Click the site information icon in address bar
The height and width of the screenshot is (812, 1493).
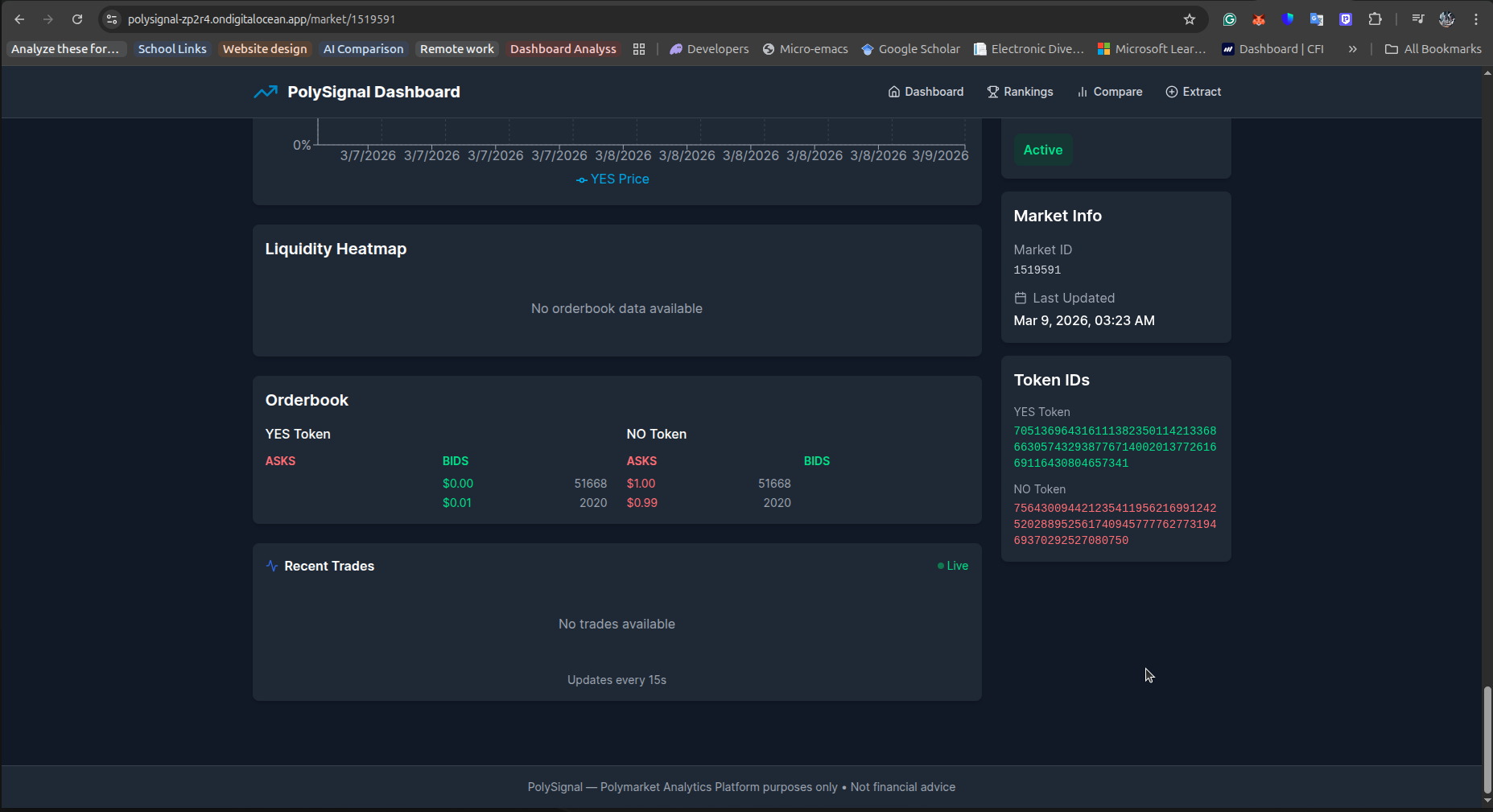(x=112, y=19)
